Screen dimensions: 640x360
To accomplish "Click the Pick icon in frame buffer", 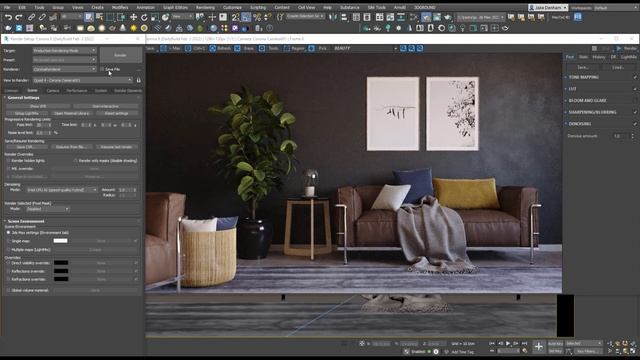I will 311,48.
